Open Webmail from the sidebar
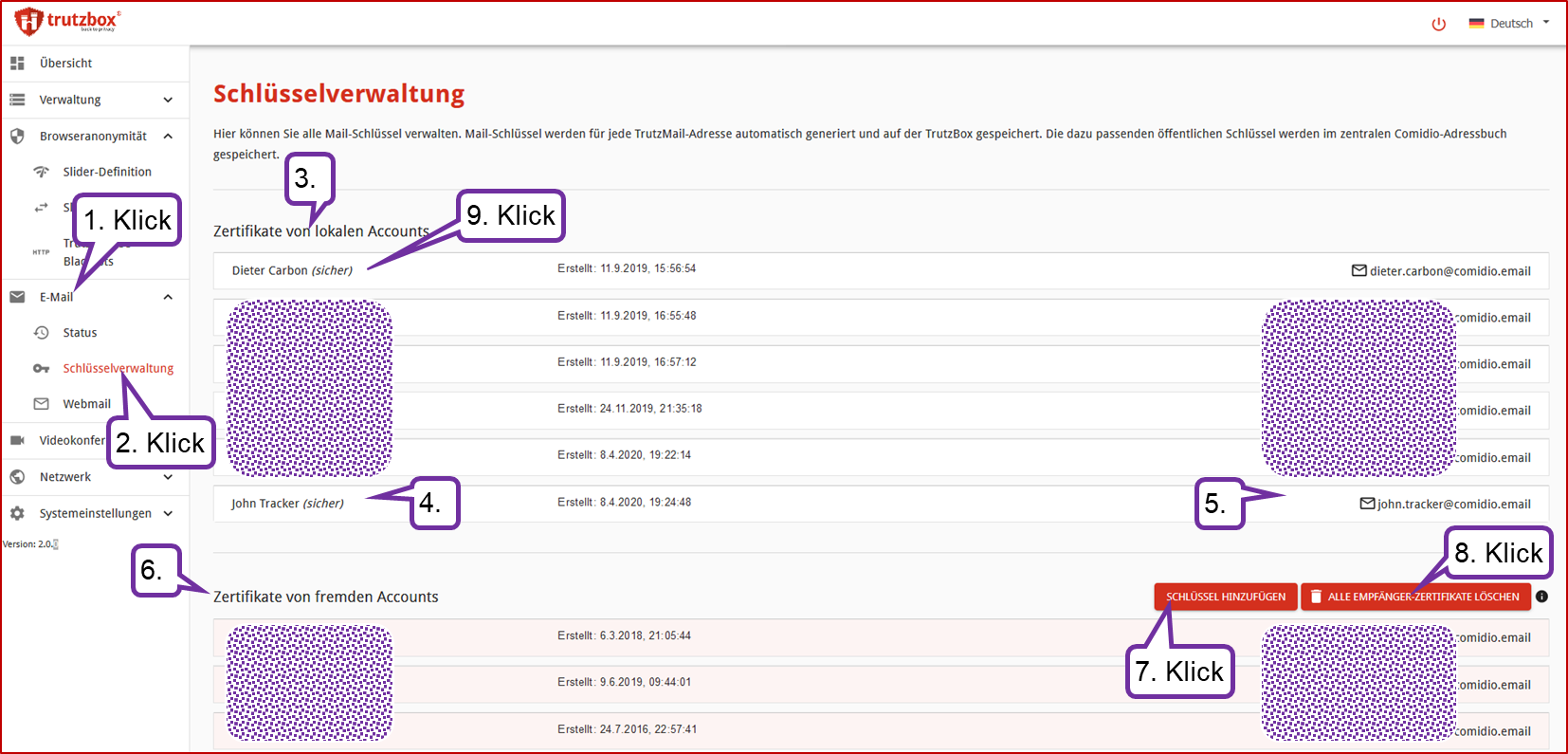 point(87,404)
